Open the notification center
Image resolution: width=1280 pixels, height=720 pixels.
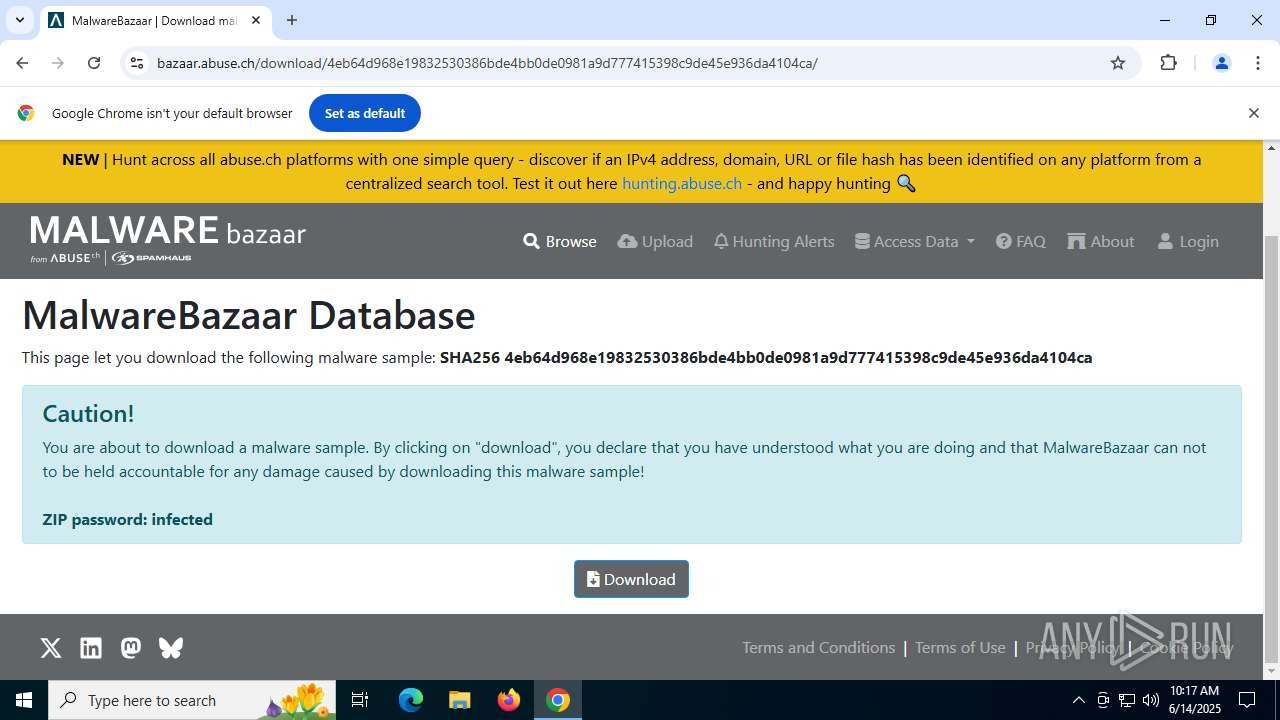[x=1247, y=700]
